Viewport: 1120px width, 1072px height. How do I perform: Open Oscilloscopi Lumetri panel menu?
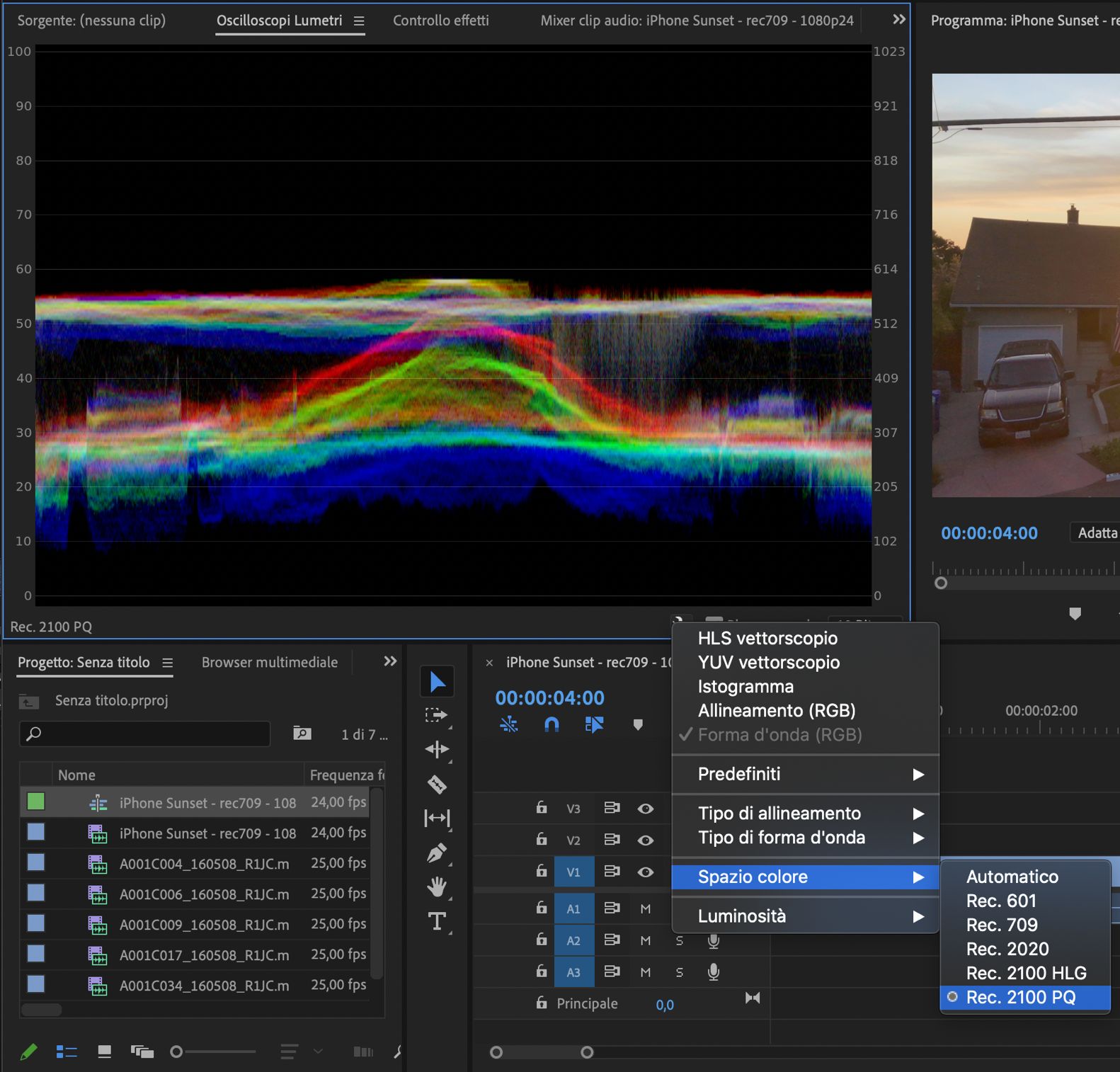(359, 21)
